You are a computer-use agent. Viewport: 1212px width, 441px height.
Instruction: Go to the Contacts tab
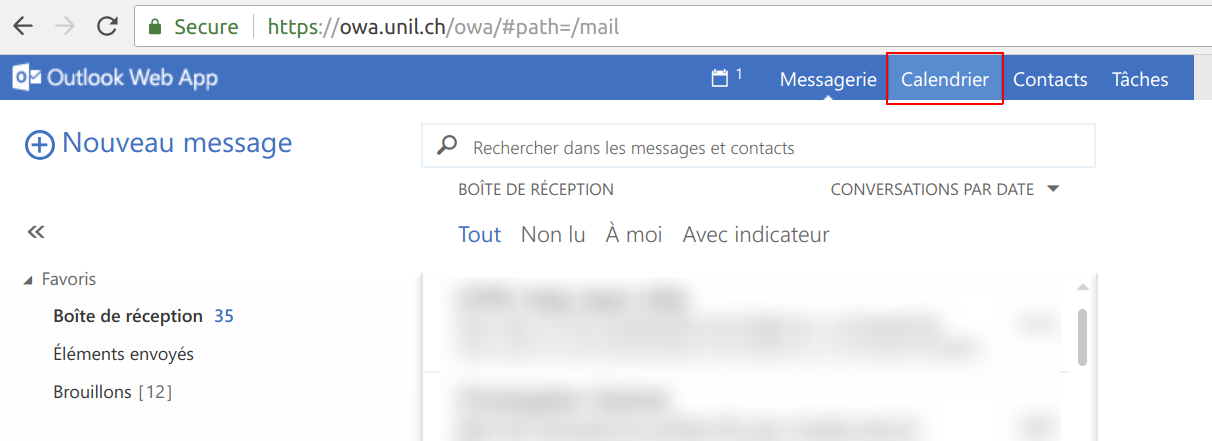(1050, 80)
